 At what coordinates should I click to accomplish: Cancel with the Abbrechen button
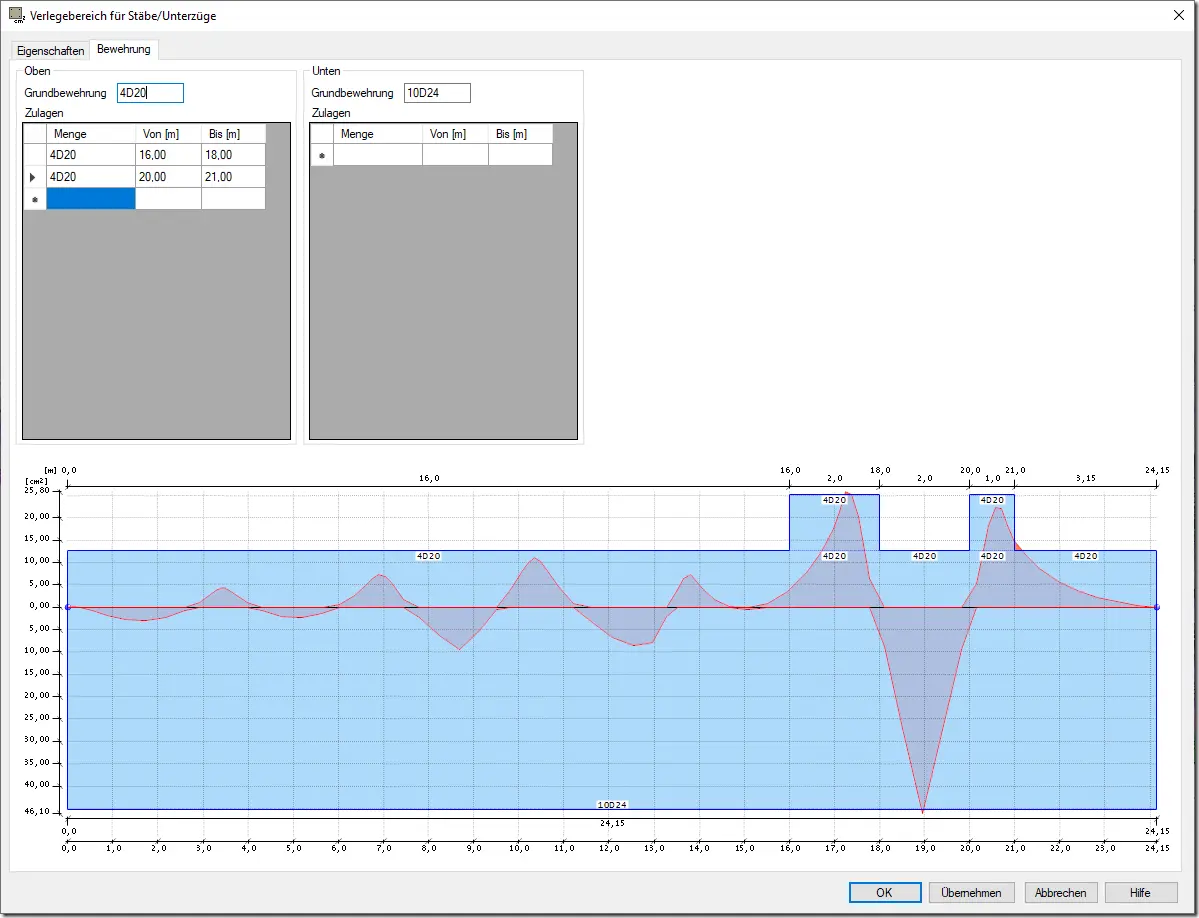pyautogui.click(x=1061, y=892)
